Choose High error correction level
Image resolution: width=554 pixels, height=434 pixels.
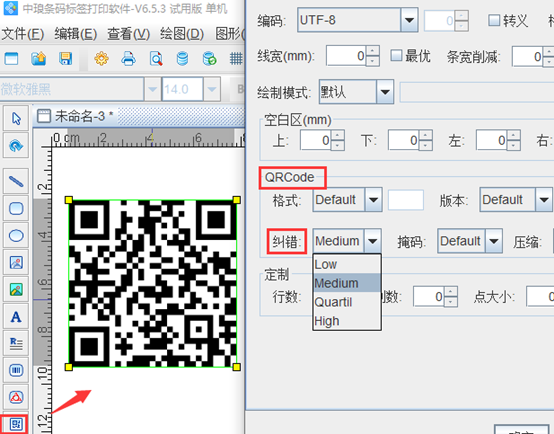(347, 321)
